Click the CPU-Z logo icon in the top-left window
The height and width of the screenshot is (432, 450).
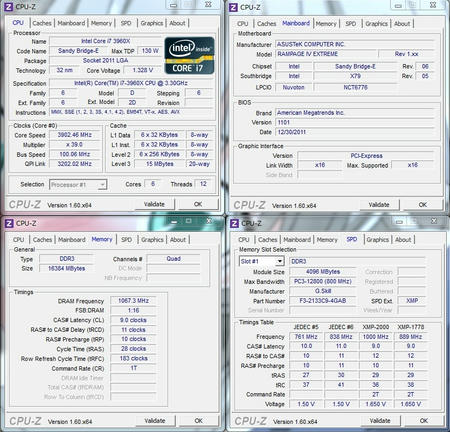[x=9, y=7]
